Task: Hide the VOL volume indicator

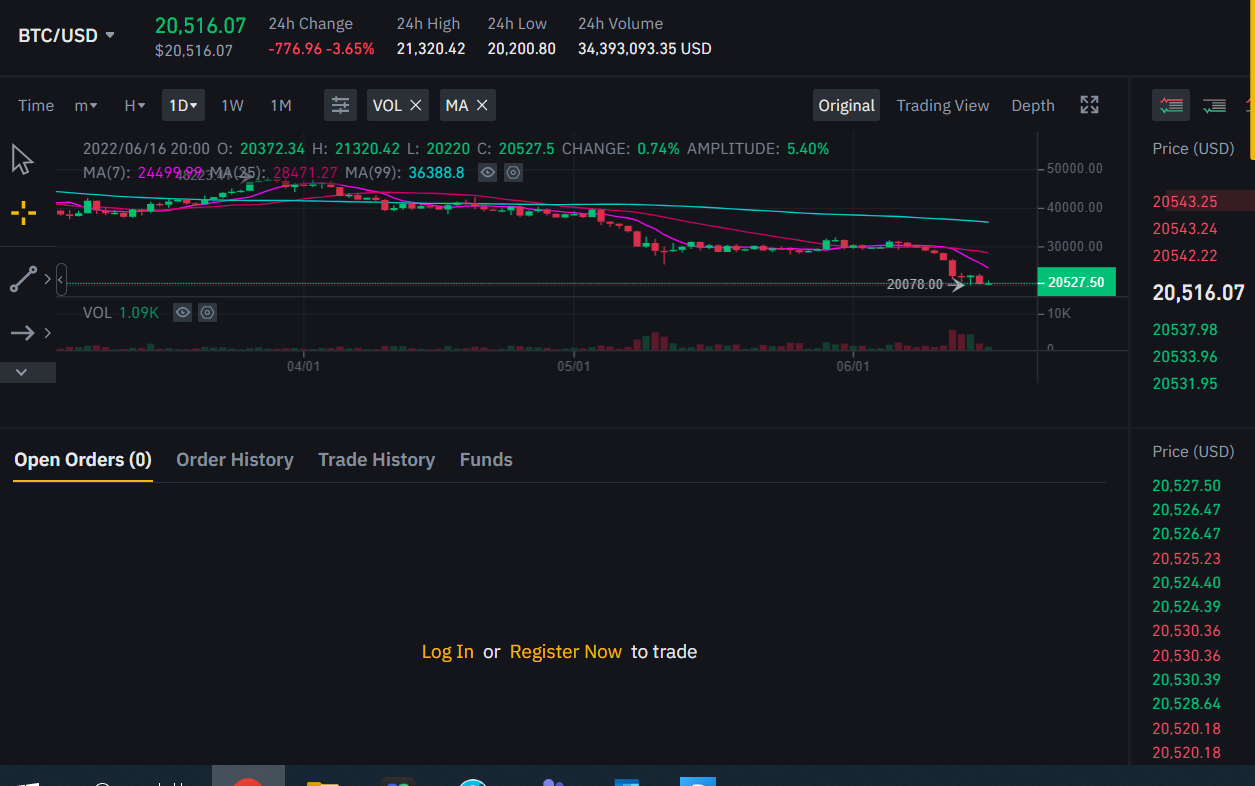Action: [182, 312]
